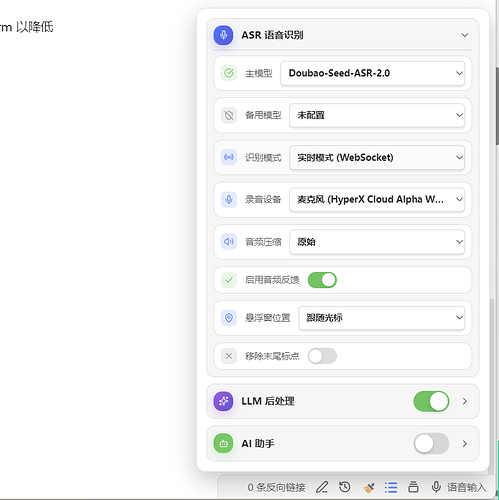The image size is (499, 500).
Task: Enable the 移除末尾标点 switch
Action: 322,356
